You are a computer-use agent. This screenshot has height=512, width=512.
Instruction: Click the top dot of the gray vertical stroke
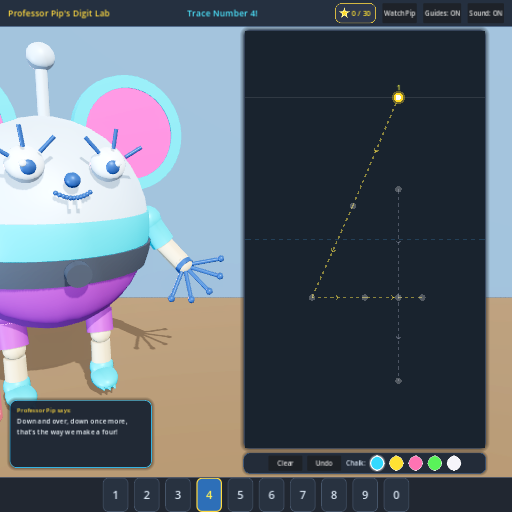click(x=398, y=190)
